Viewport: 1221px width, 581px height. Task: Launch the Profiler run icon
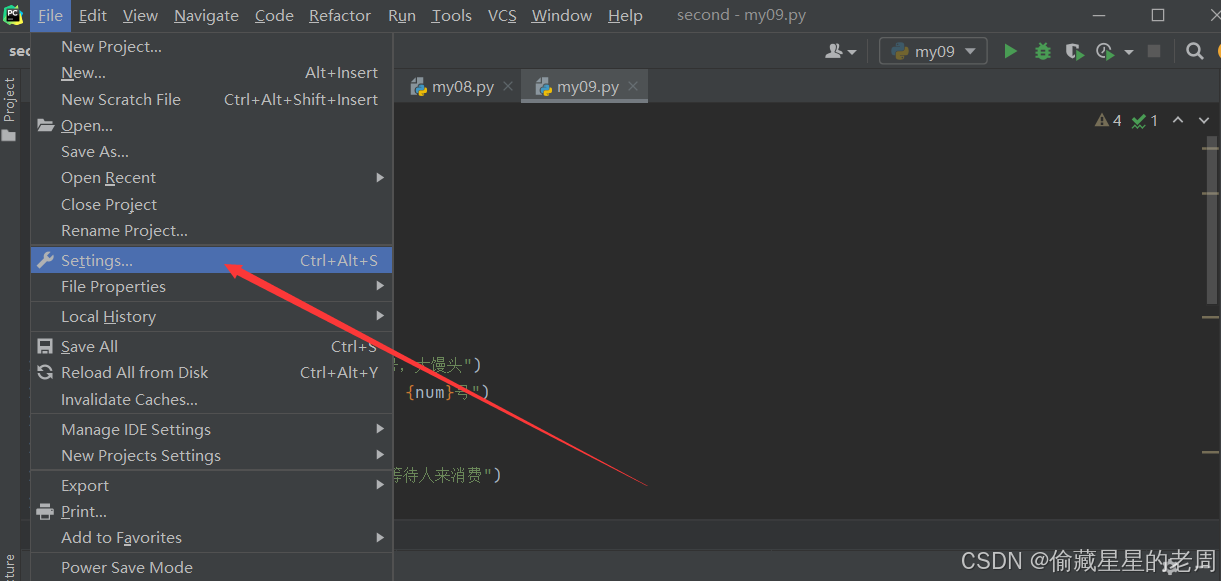click(x=1104, y=50)
